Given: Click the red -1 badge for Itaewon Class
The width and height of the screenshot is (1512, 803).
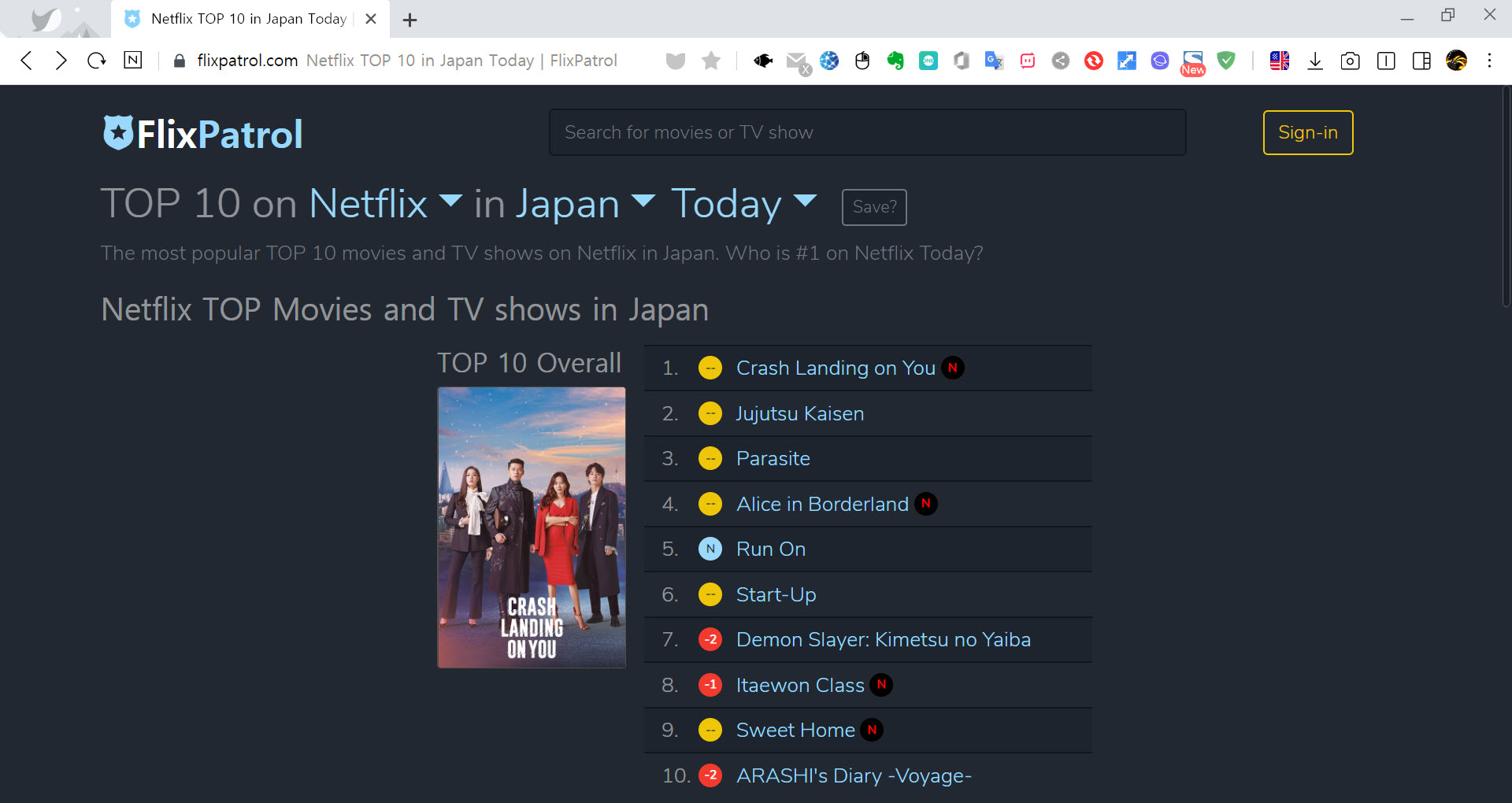Looking at the screenshot, I should tap(710, 685).
